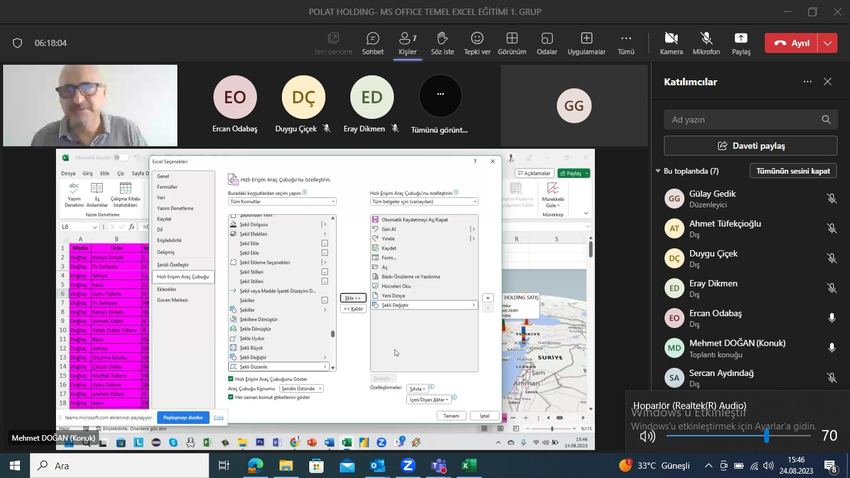Image resolution: width=850 pixels, height=478 pixels.
Task: Click the Windows 'Ara' search box
Action: 119,466
